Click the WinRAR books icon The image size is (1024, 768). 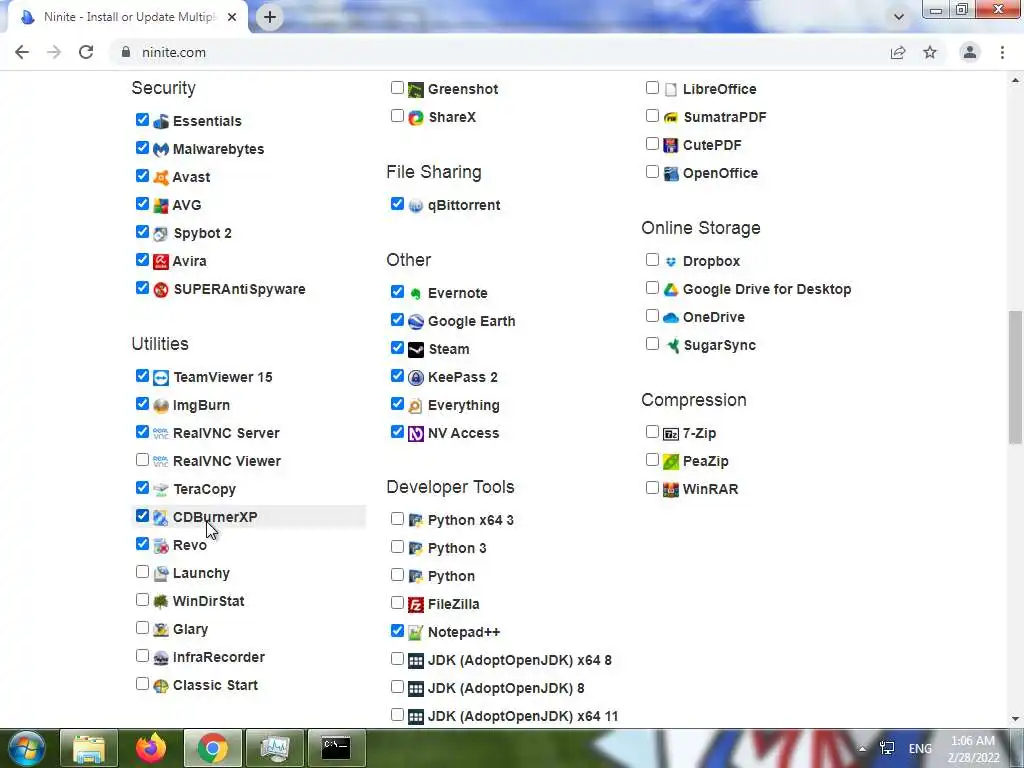(x=671, y=489)
